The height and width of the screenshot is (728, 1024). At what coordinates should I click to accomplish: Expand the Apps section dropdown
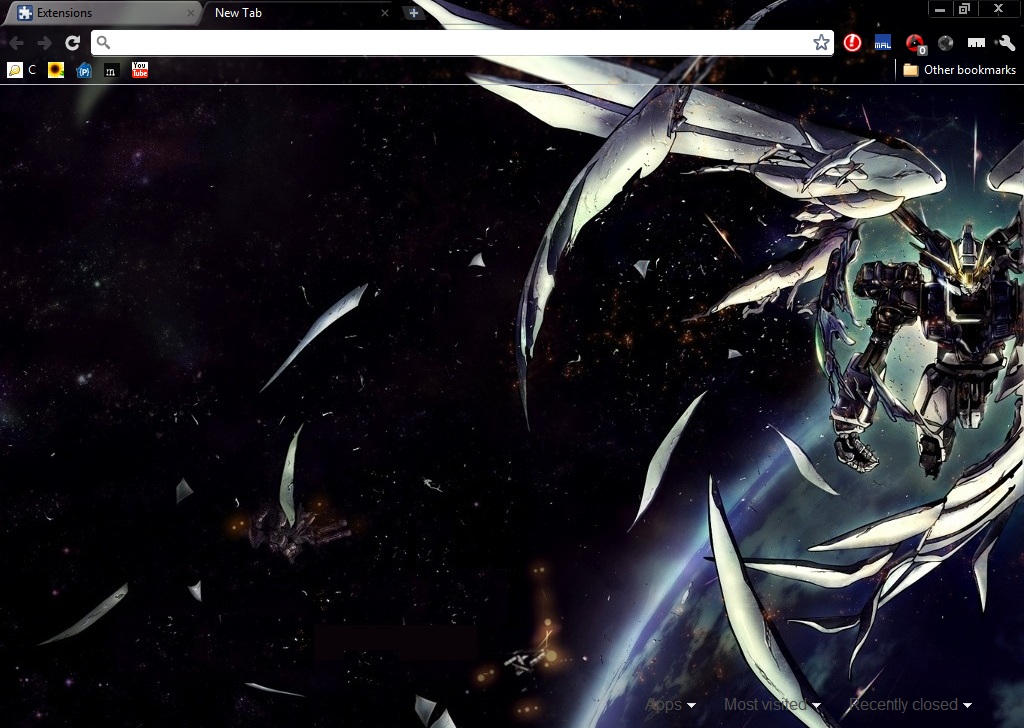tap(671, 705)
